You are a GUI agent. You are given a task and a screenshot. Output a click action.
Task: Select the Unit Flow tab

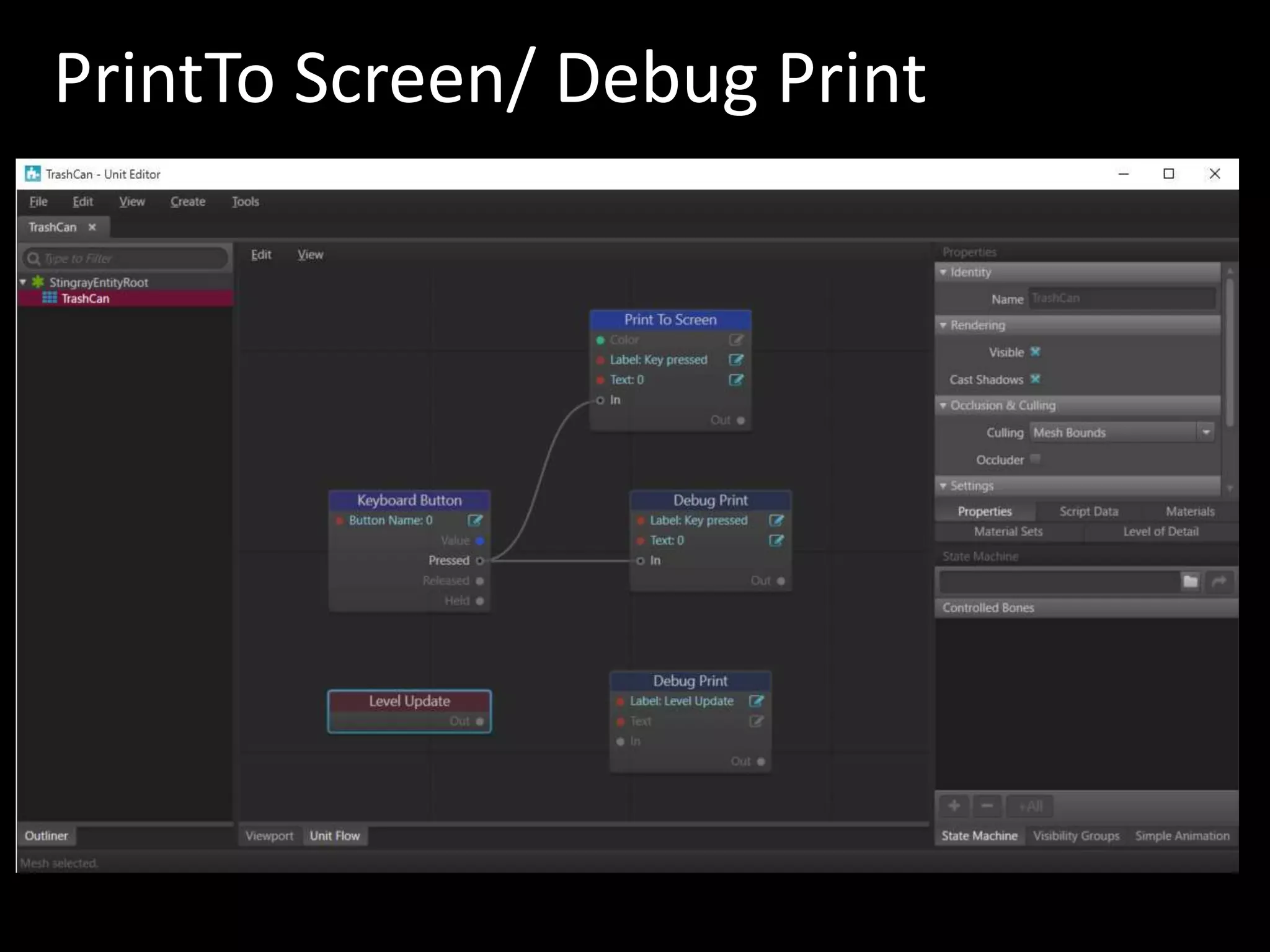tap(335, 835)
